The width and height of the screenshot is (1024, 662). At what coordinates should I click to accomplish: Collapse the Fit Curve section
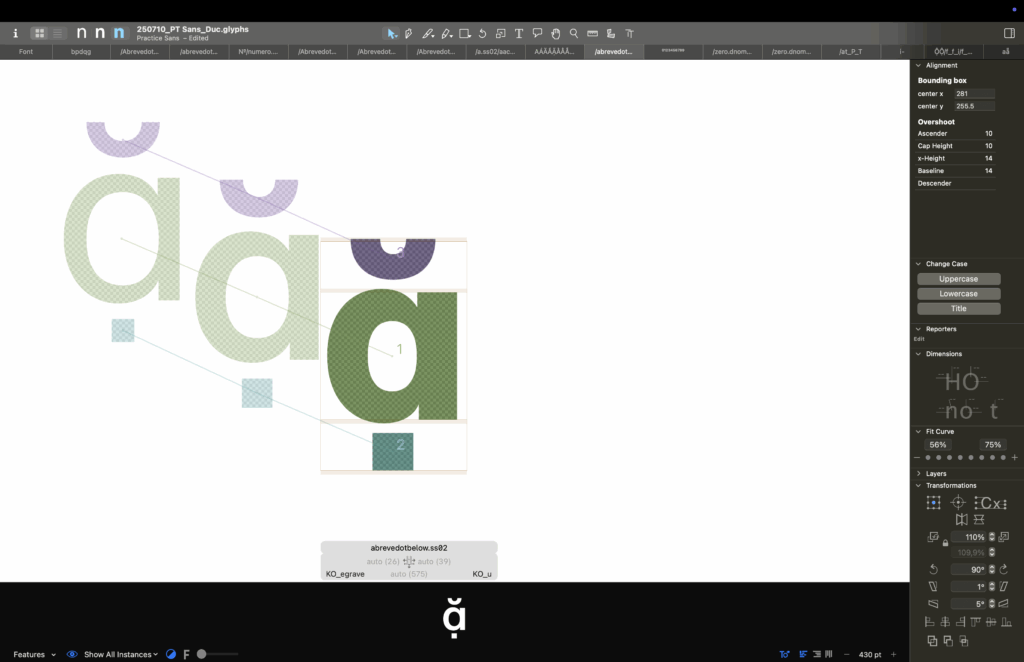tap(918, 432)
